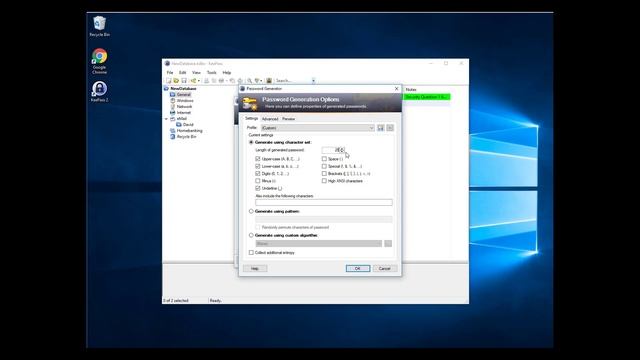
Task: Open the File menu
Action: [x=170, y=73]
